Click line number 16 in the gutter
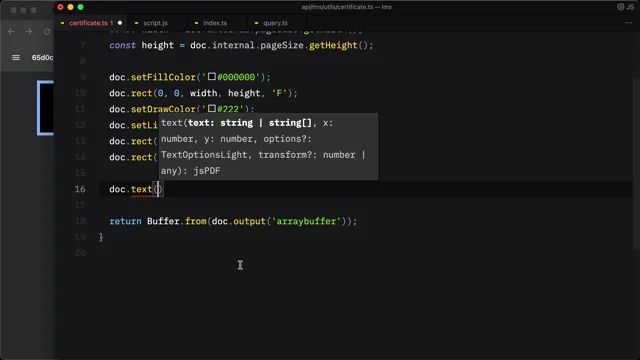The height and width of the screenshot is (360, 640). [x=80, y=189]
